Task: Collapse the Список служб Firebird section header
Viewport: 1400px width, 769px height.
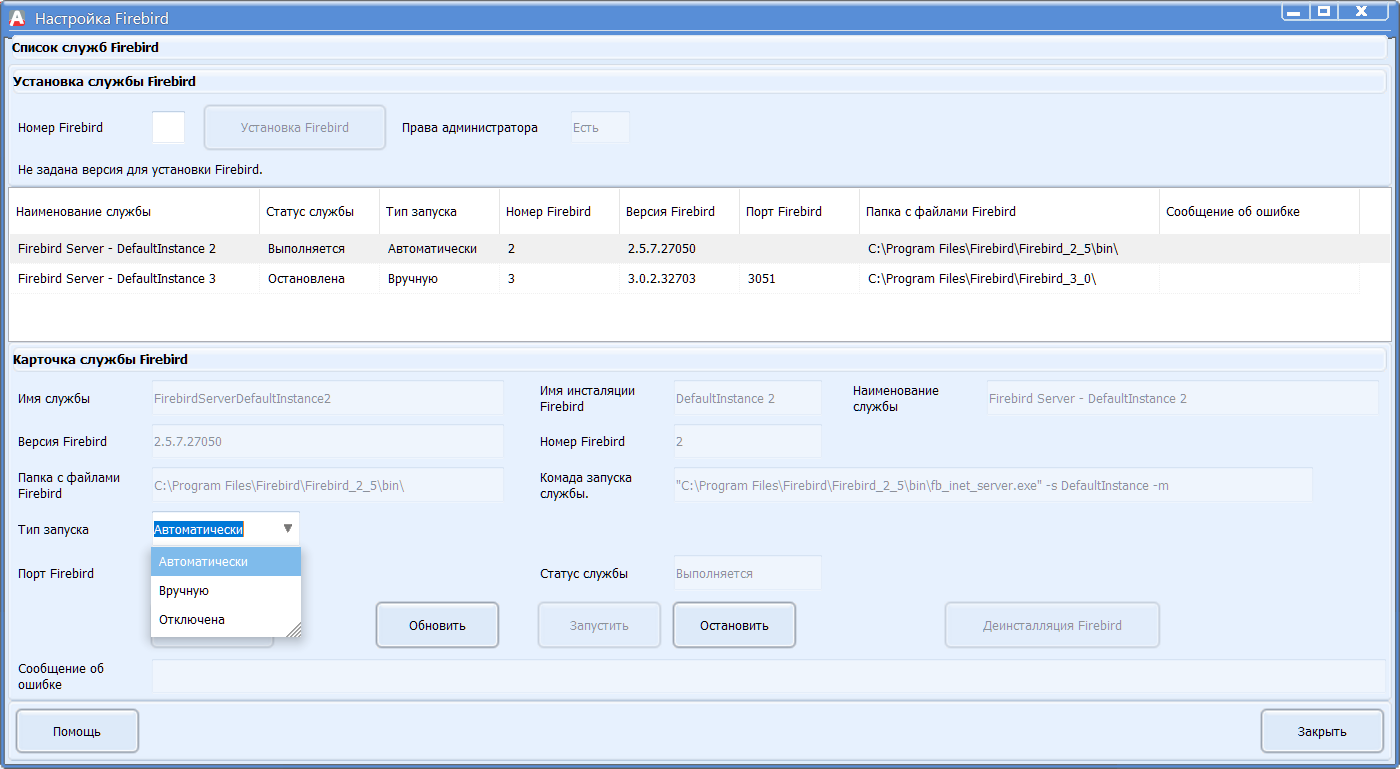Action: pos(697,47)
